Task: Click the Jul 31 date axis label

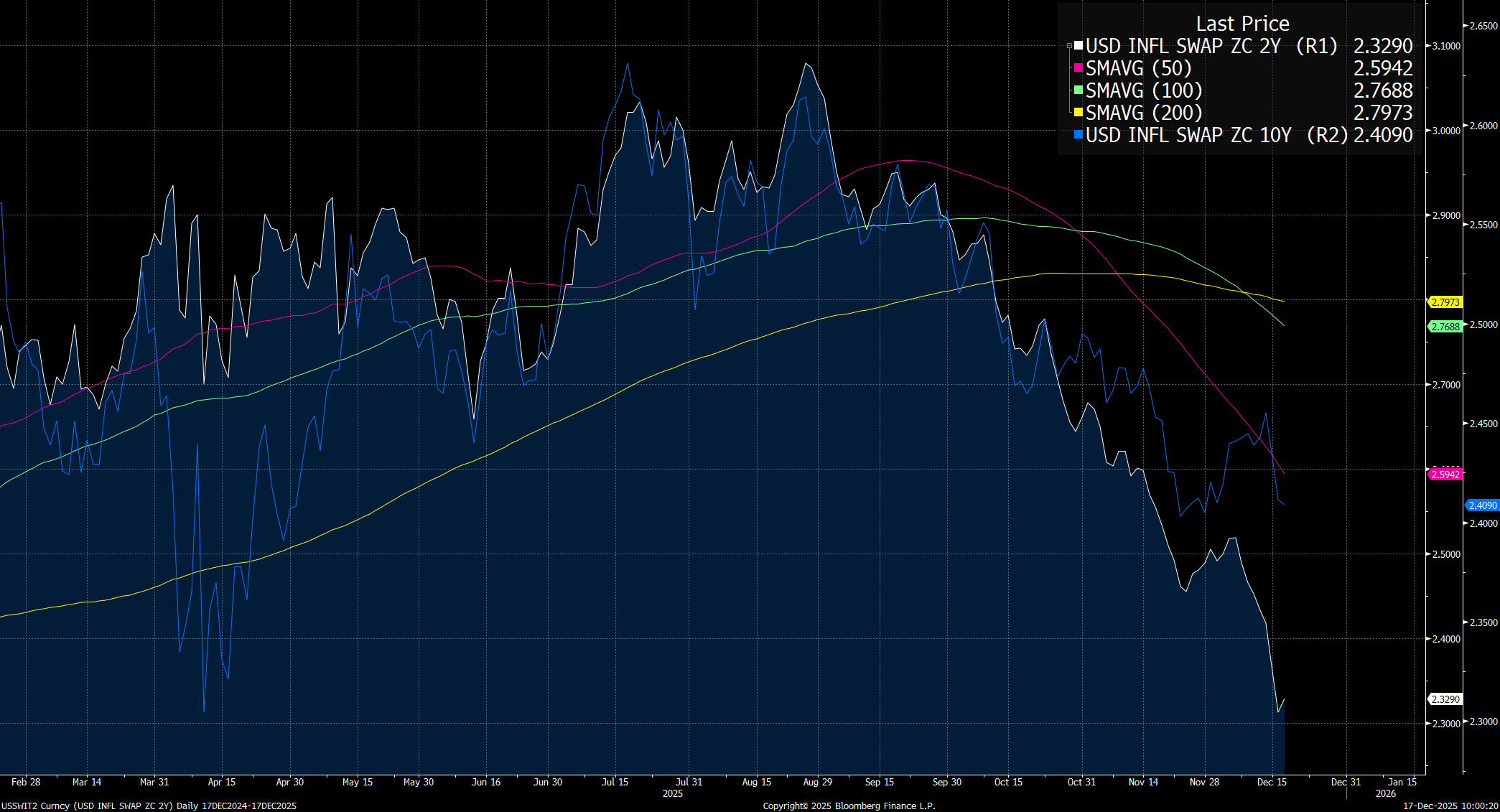Action: (689, 782)
